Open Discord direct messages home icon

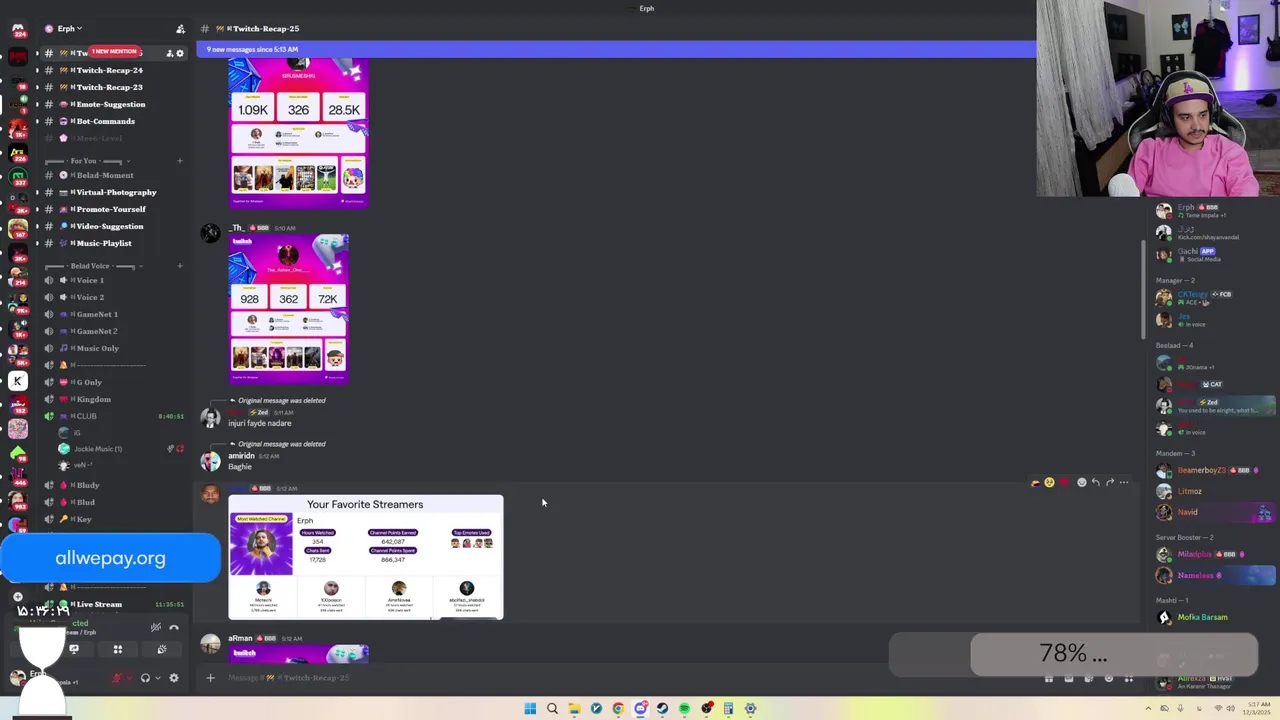click(18, 29)
